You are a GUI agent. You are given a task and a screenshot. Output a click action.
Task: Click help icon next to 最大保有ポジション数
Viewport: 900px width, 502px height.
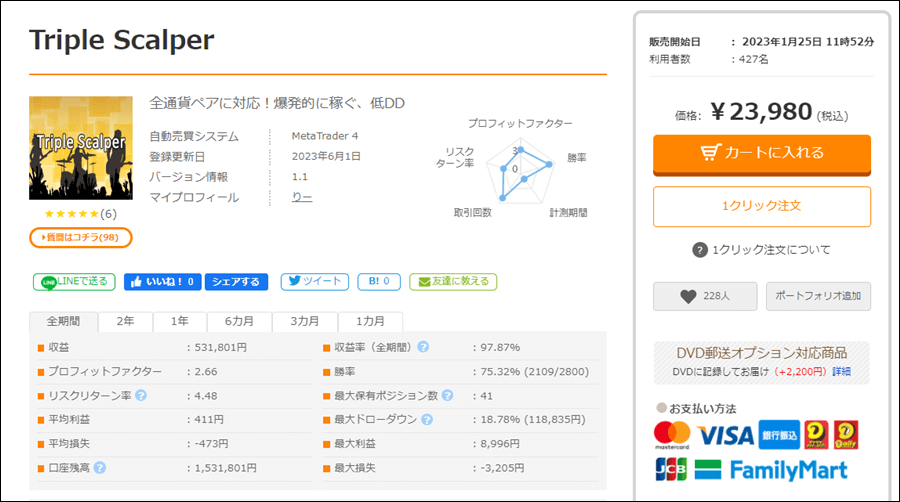(x=448, y=395)
